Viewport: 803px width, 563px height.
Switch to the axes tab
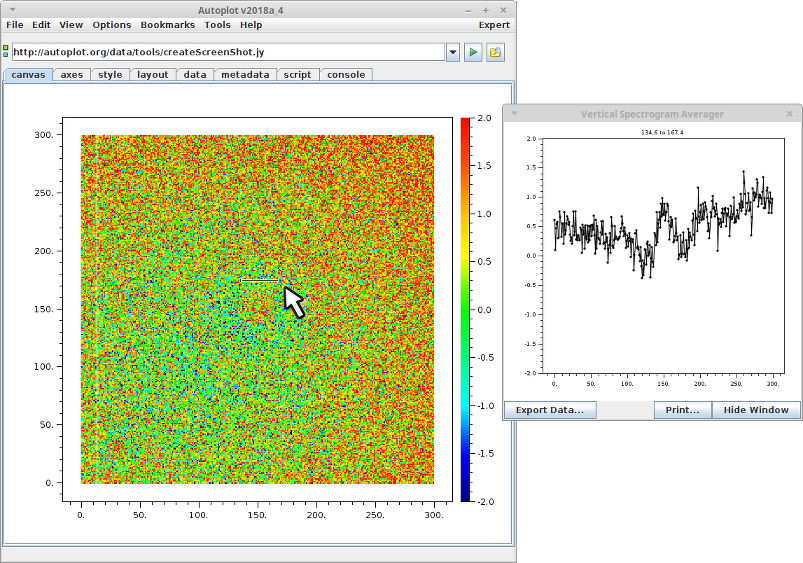(72, 75)
